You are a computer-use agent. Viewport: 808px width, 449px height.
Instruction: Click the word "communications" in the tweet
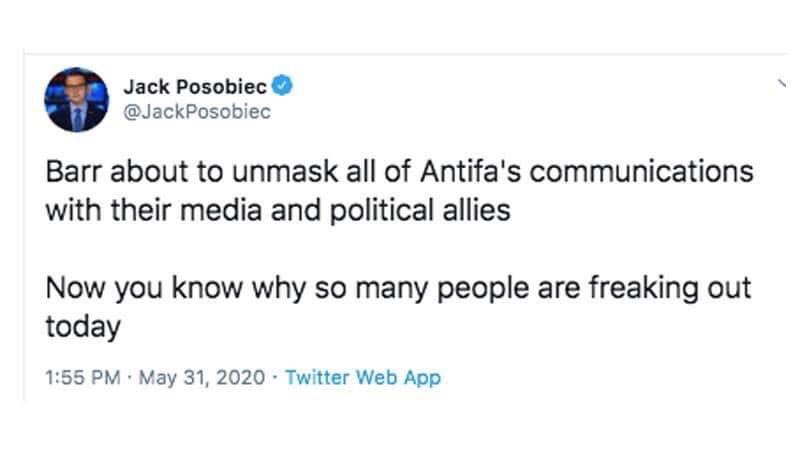(646, 171)
